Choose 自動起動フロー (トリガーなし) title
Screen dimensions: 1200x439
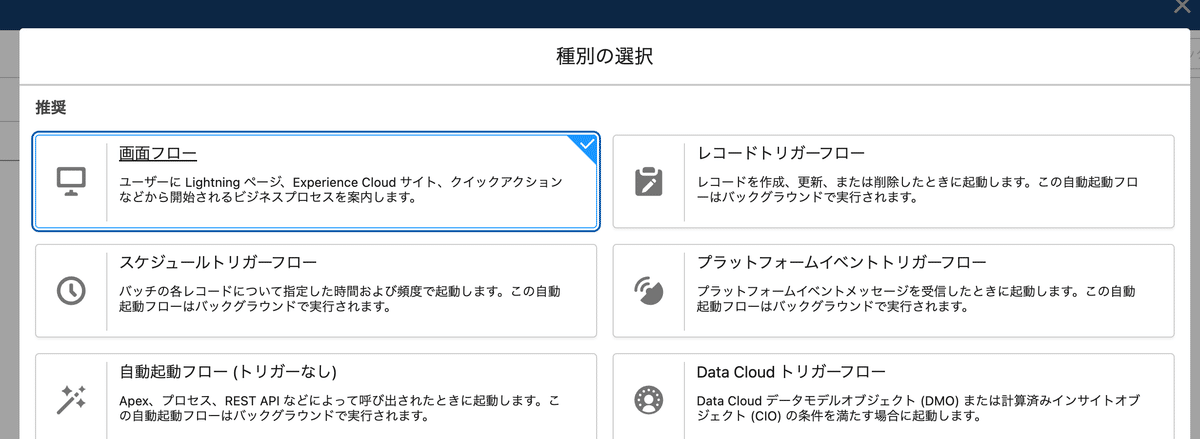coord(228,372)
